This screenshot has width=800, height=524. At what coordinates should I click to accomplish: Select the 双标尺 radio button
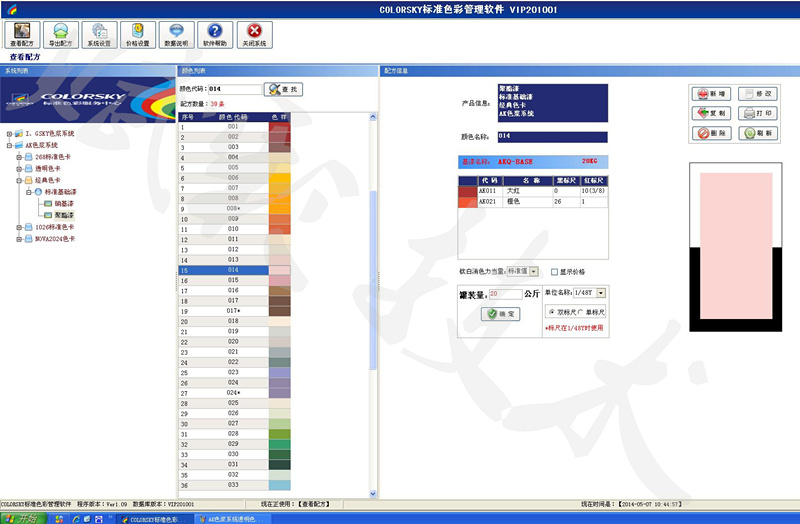tap(552, 312)
